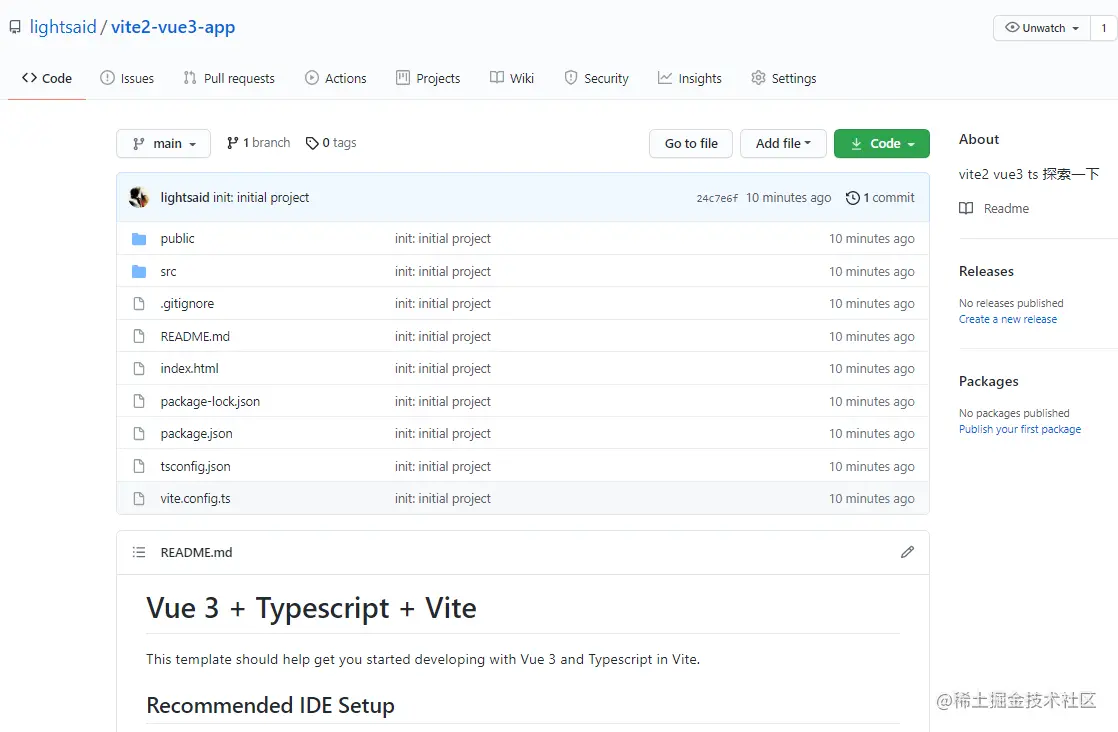The height and width of the screenshot is (732, 1118).
Task: View the 1 commit history link
Action: 880,197
